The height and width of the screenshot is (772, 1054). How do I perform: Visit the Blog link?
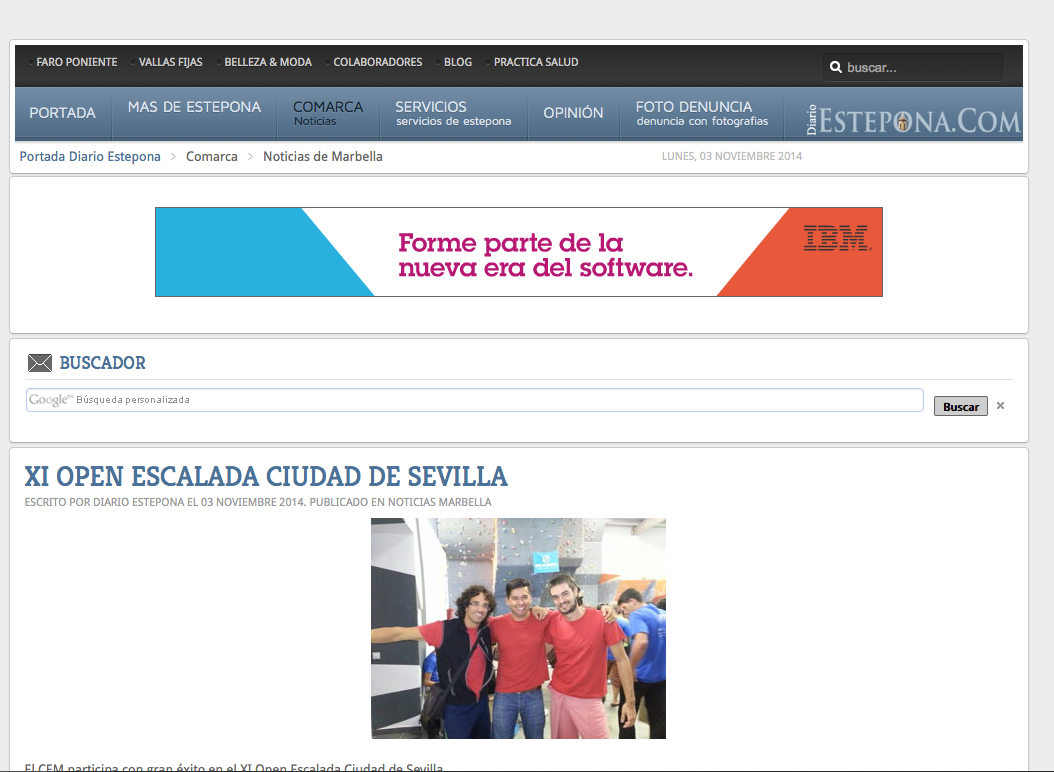[x=457, y=62]
